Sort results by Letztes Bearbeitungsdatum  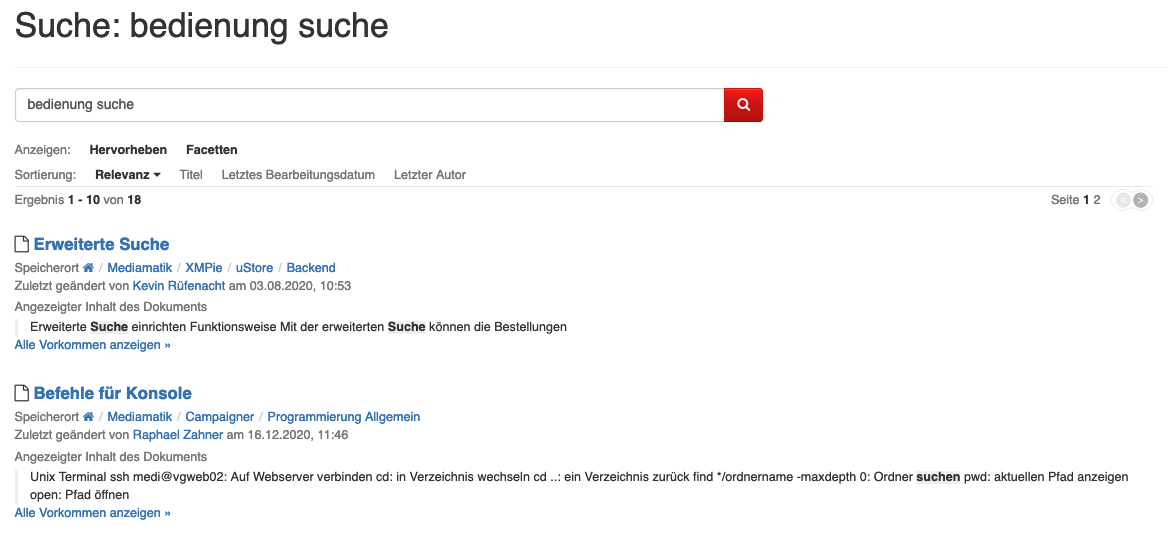click(298, 175)
